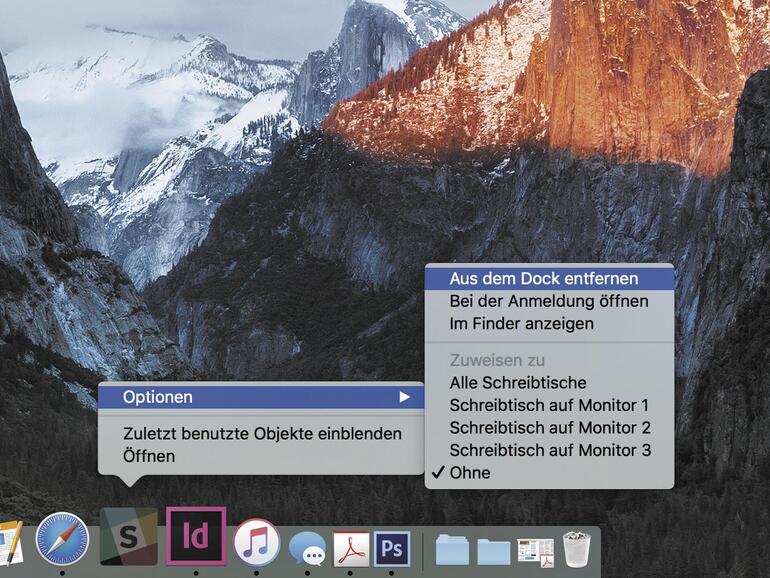Open the Trash in the Dock
Image resolution: width=770 pixels, height=578 pixels.
pos(577,548)
